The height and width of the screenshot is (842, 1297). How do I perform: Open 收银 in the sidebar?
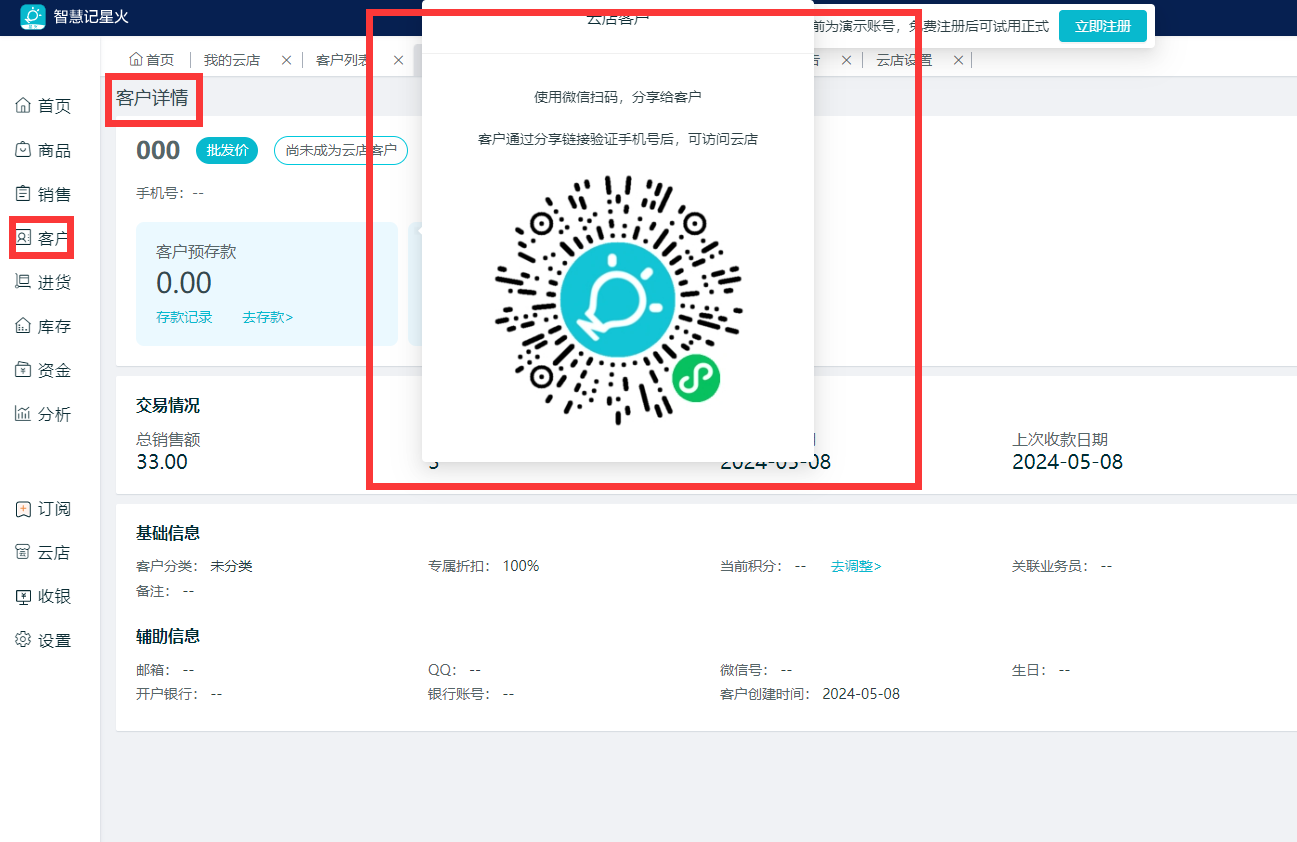[44, 596]
